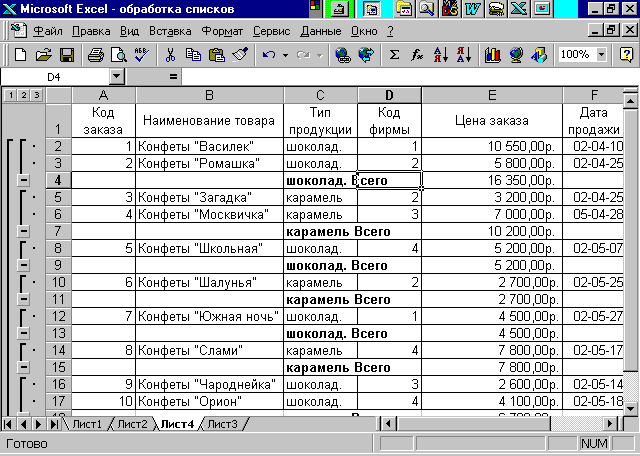Open the Name Box dropdown arrow
This screenshot has height=456, width=640.
[x=117, y=76]
